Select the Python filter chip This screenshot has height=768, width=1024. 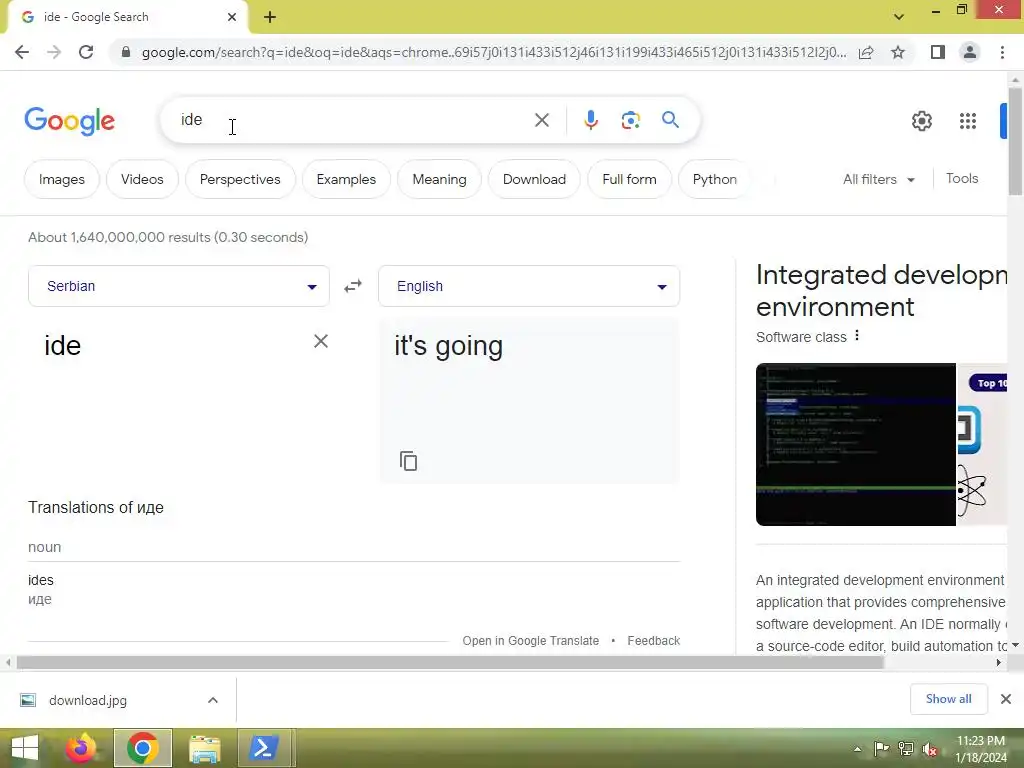coord(714,179)
